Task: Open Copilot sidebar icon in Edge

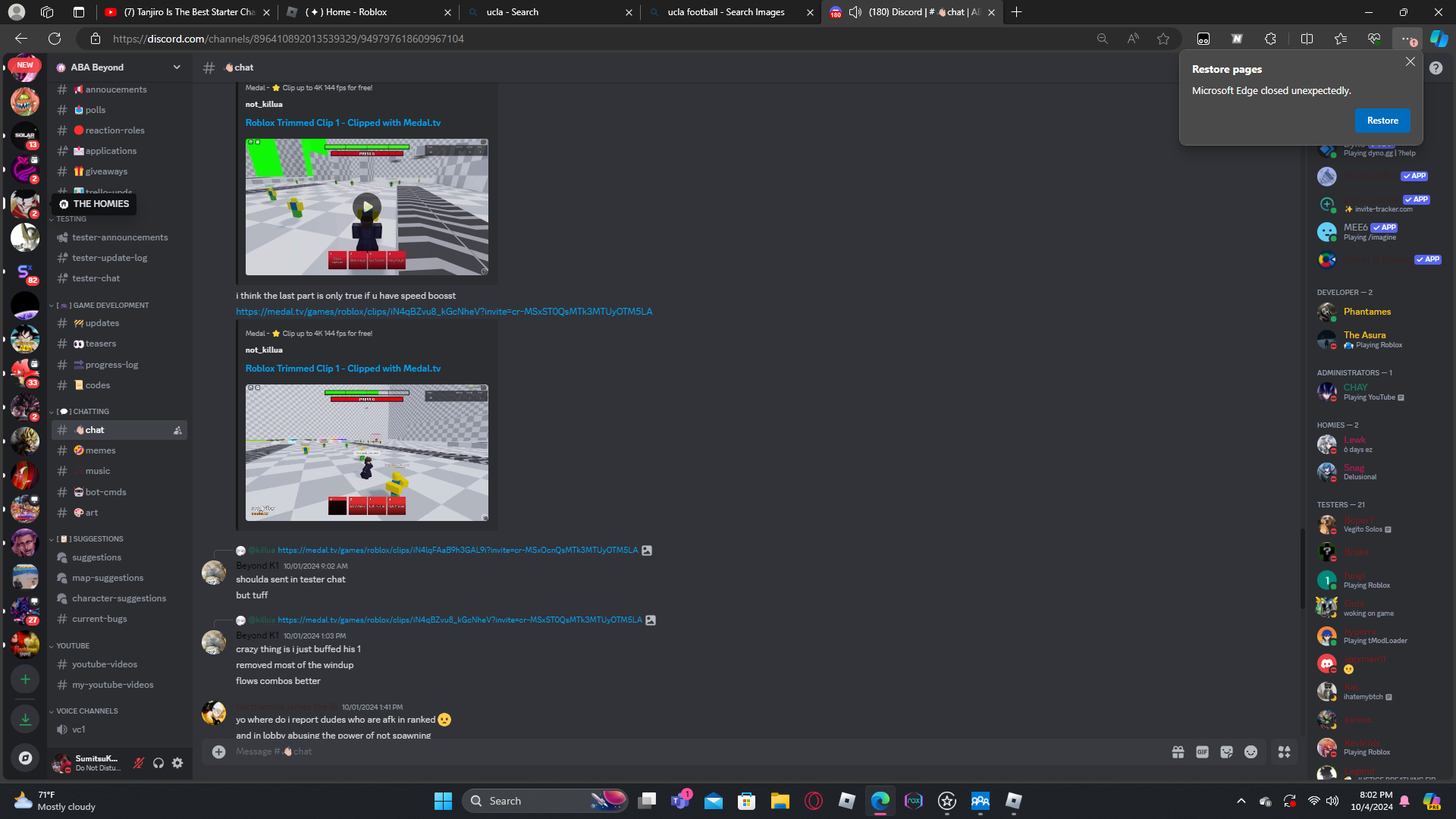Action: (1439, 39)
